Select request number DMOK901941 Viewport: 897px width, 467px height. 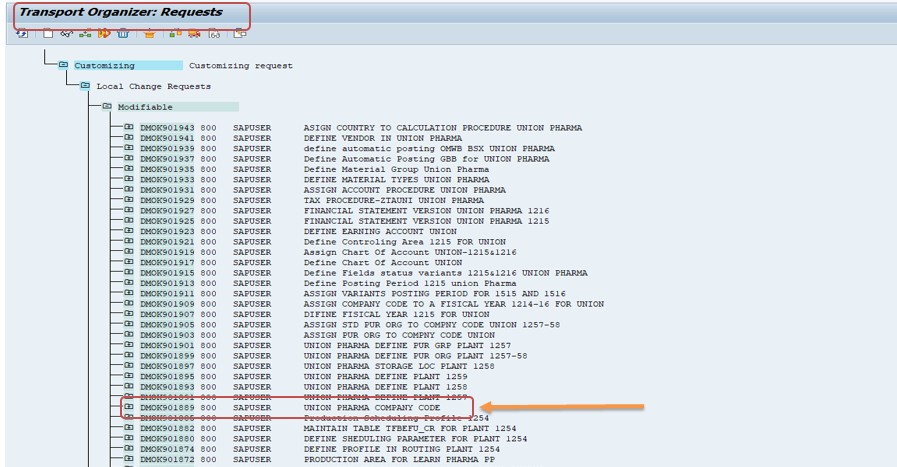point(167,138)
